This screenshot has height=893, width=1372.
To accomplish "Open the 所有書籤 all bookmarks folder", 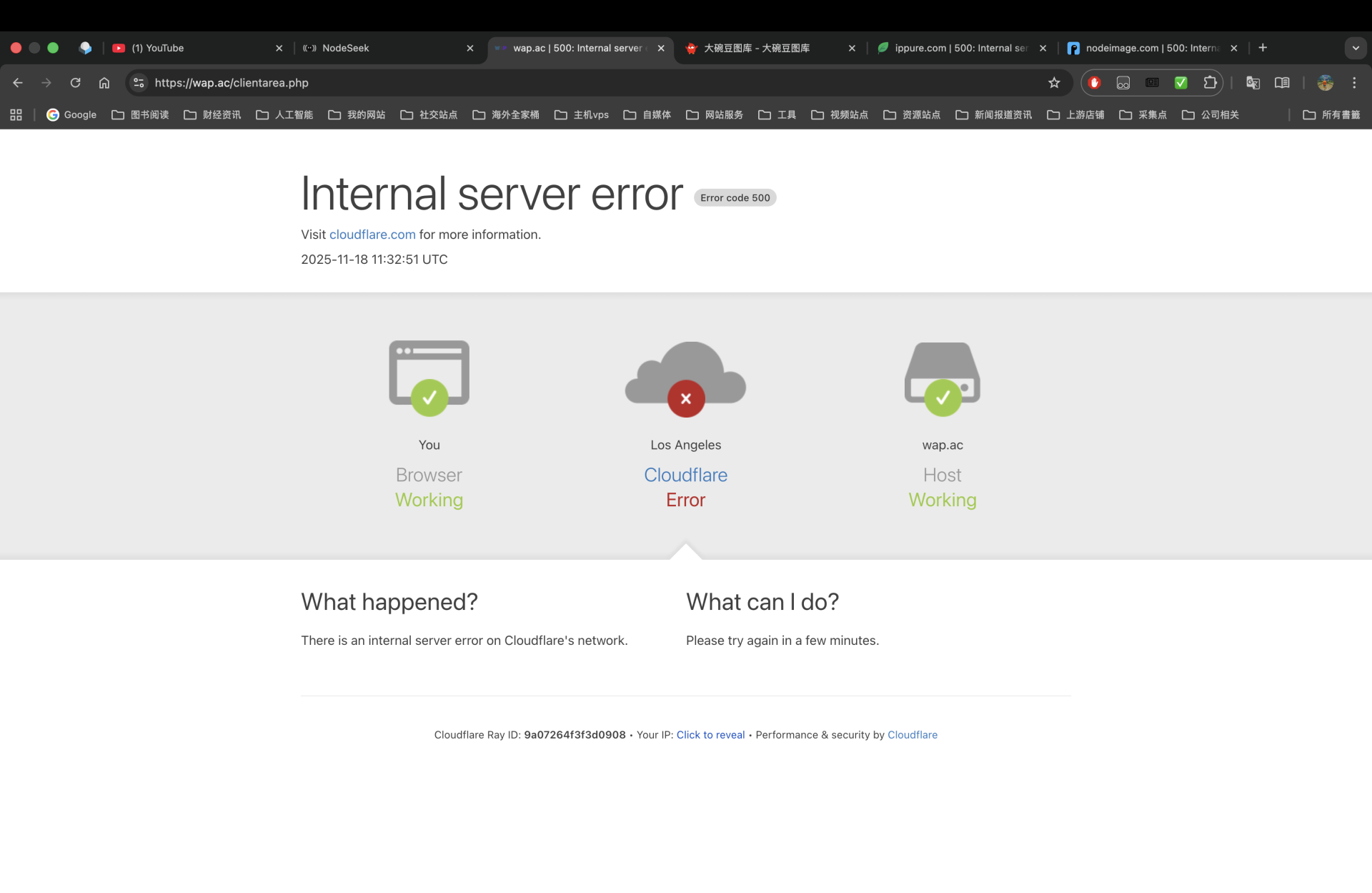I will click(1332, 114).
